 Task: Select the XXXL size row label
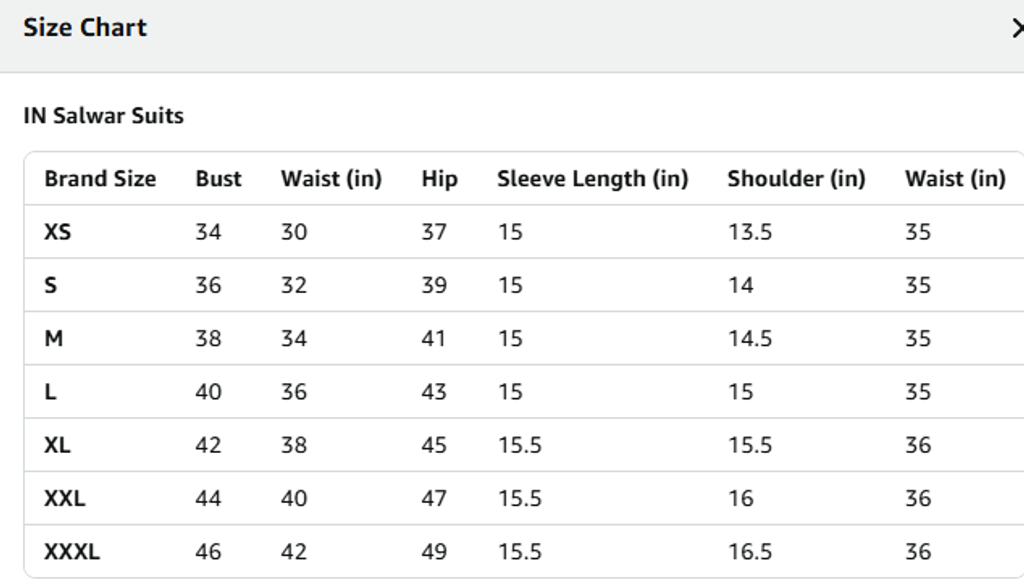(71, 552)
